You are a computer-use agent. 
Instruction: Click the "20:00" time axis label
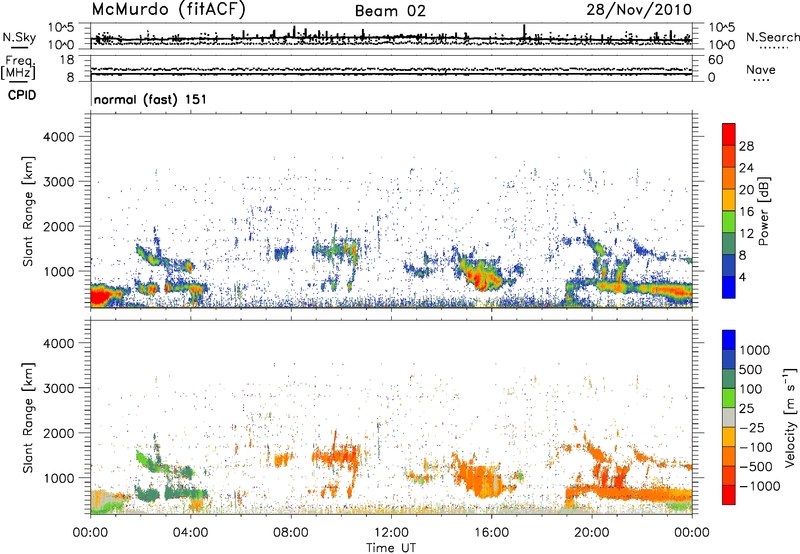click(591, 533)
